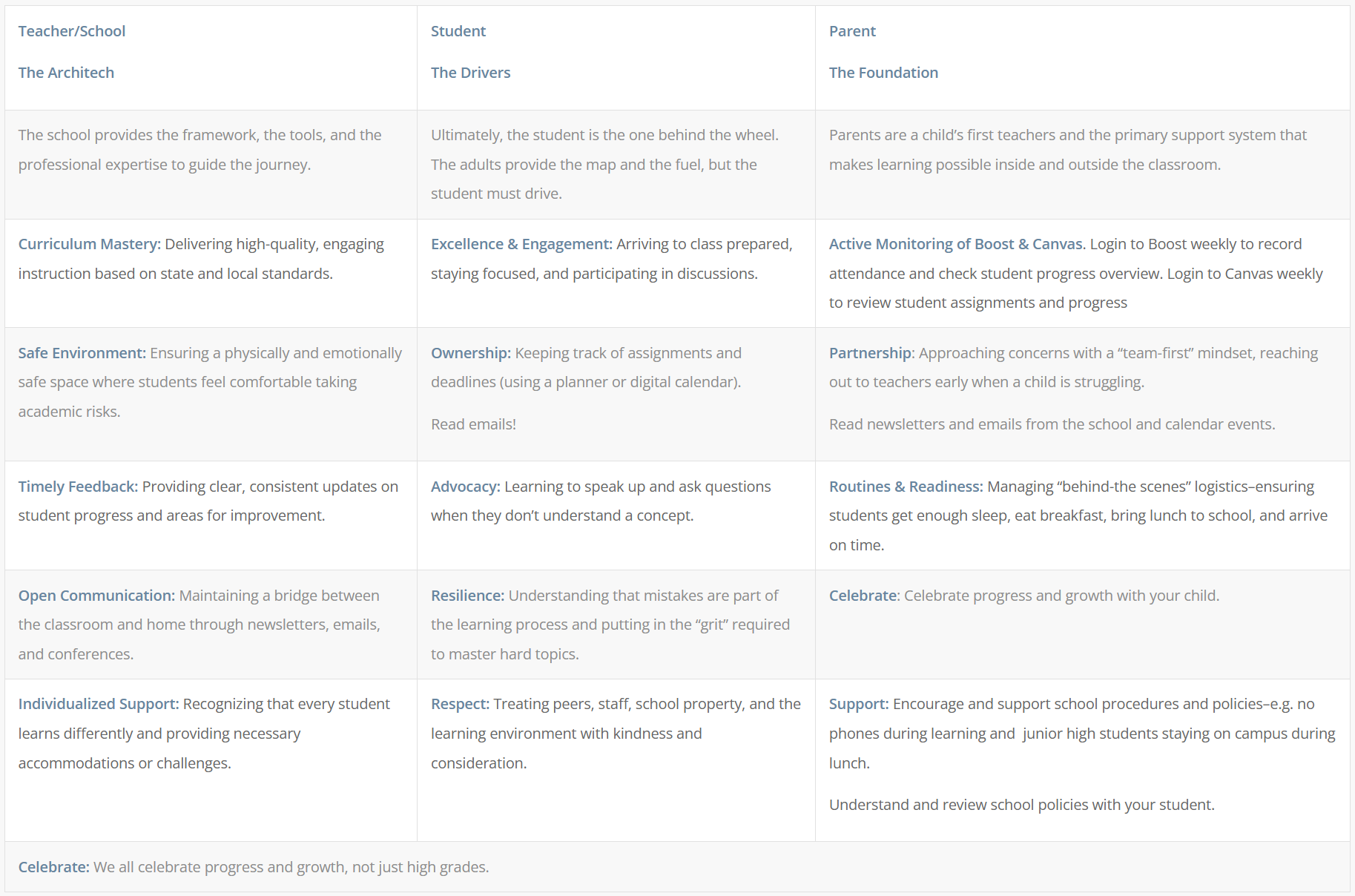Select the Curriculum Mastery heading
Screen dimensions: 1355x896
point(90,244)
